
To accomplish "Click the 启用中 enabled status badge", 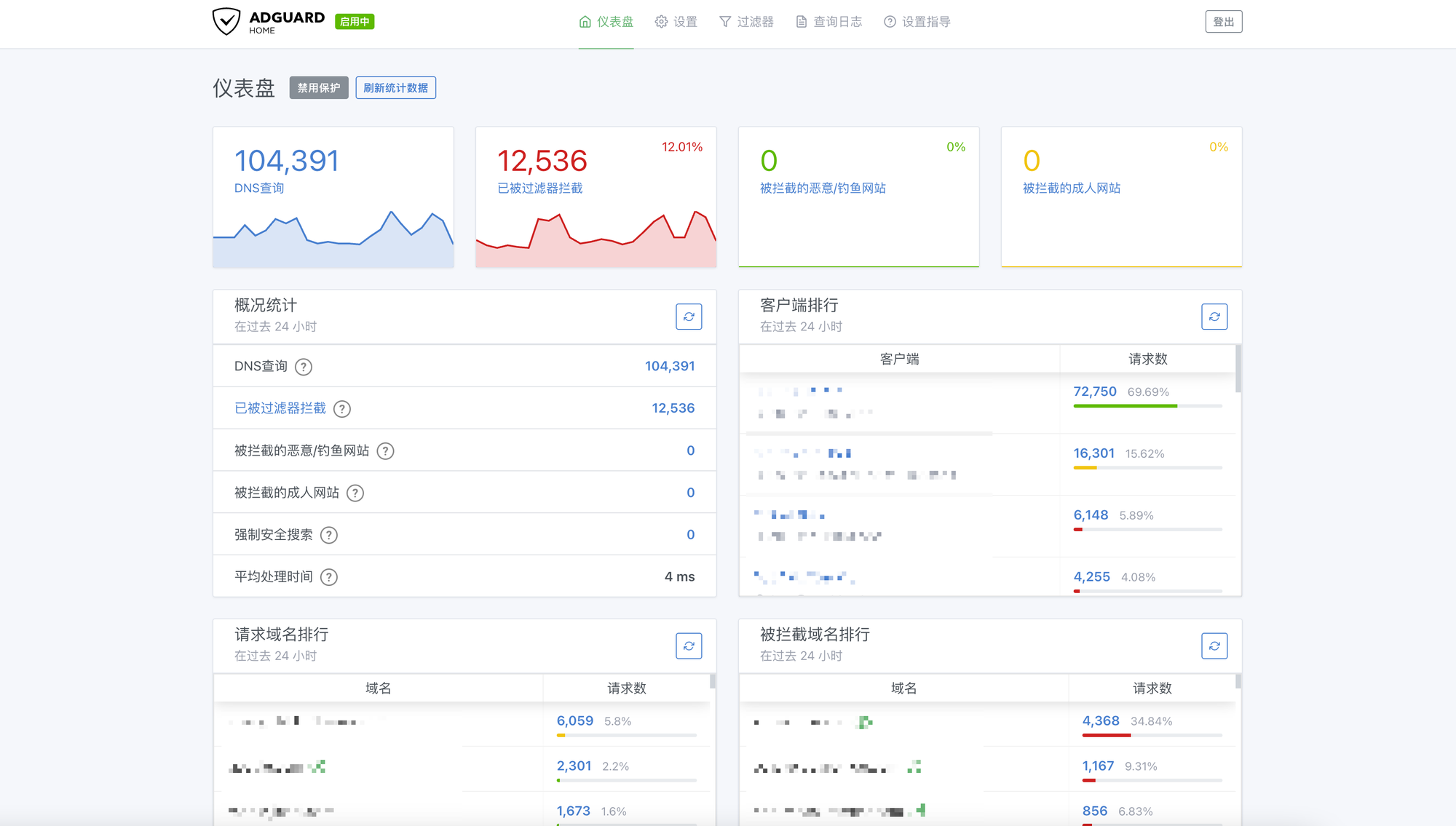I will click(x=355, y=22).
